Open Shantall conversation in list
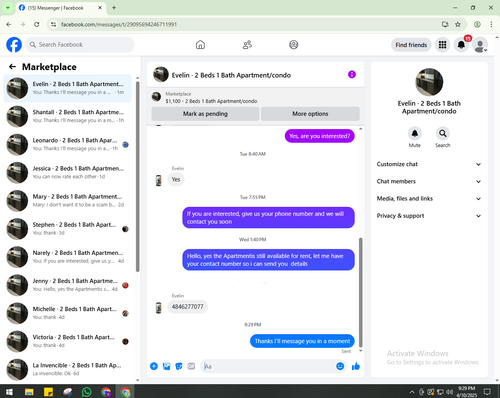 click(67, 116)
